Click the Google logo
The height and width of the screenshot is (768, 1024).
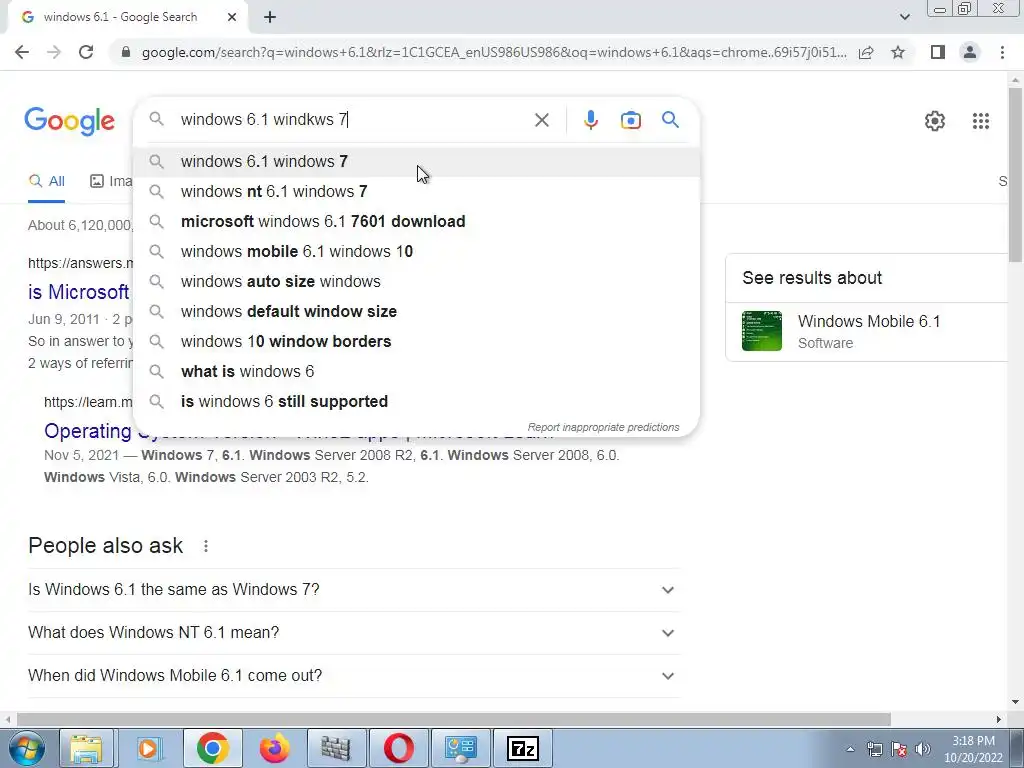[x=69, y=121]
